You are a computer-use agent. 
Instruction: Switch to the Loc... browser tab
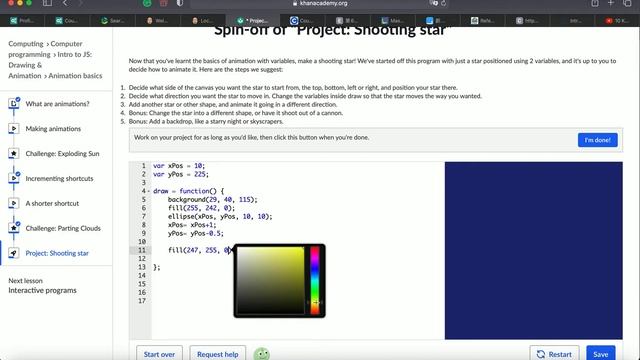202,20
